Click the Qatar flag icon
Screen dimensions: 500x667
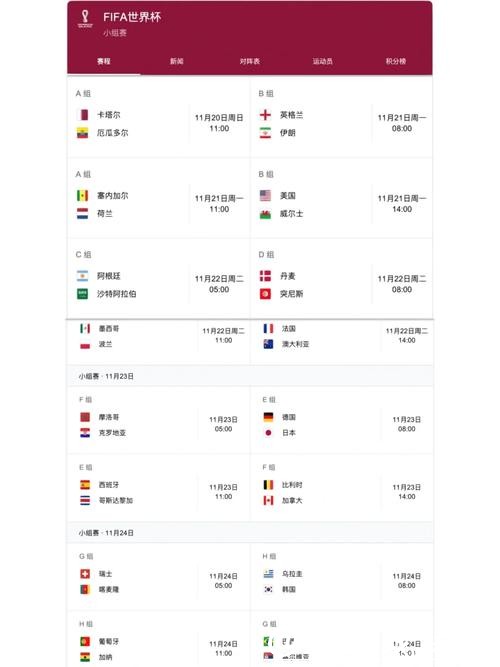pyautogui.click(x=83, y=115)
